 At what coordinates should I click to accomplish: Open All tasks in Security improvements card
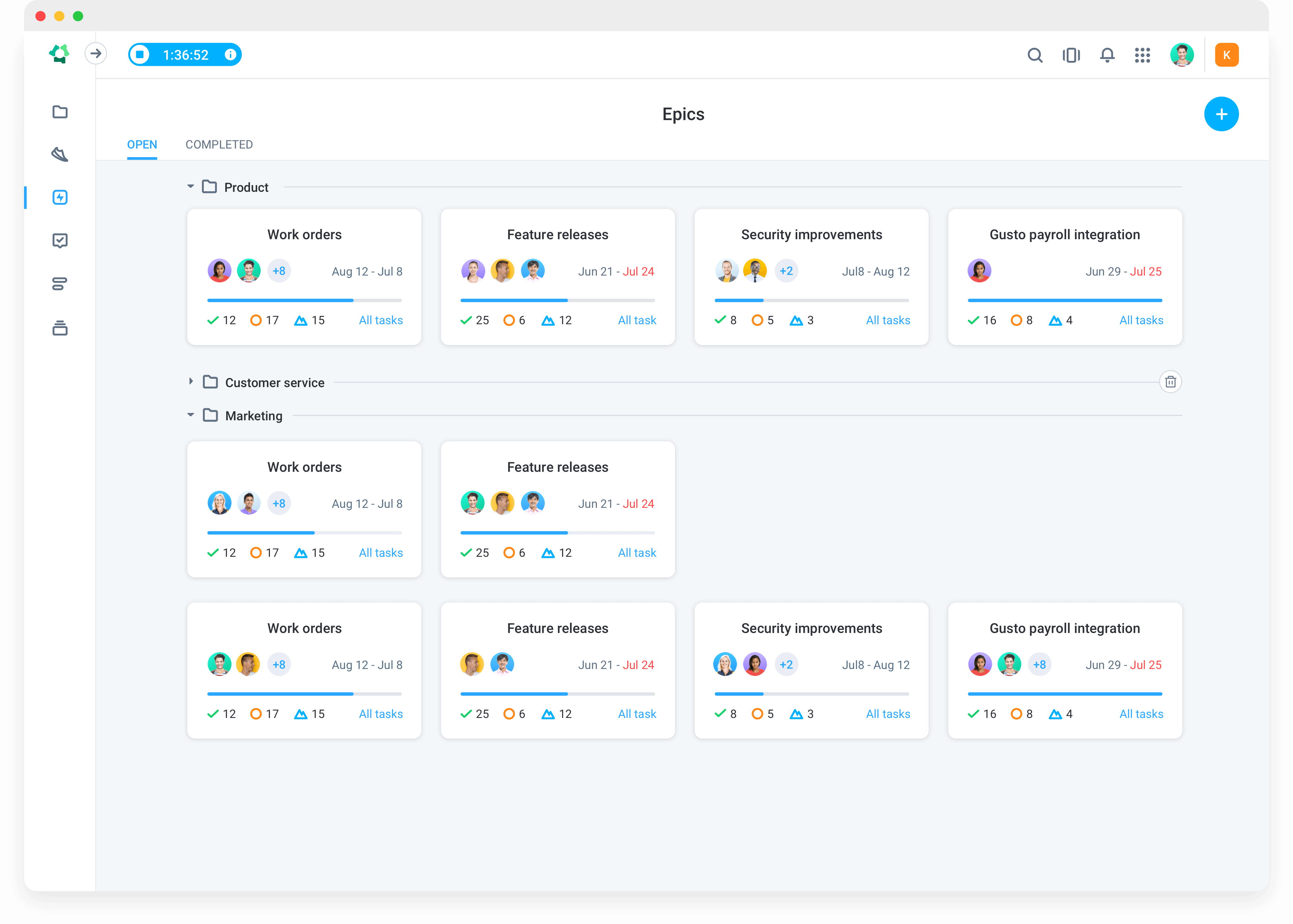(888, 320)
